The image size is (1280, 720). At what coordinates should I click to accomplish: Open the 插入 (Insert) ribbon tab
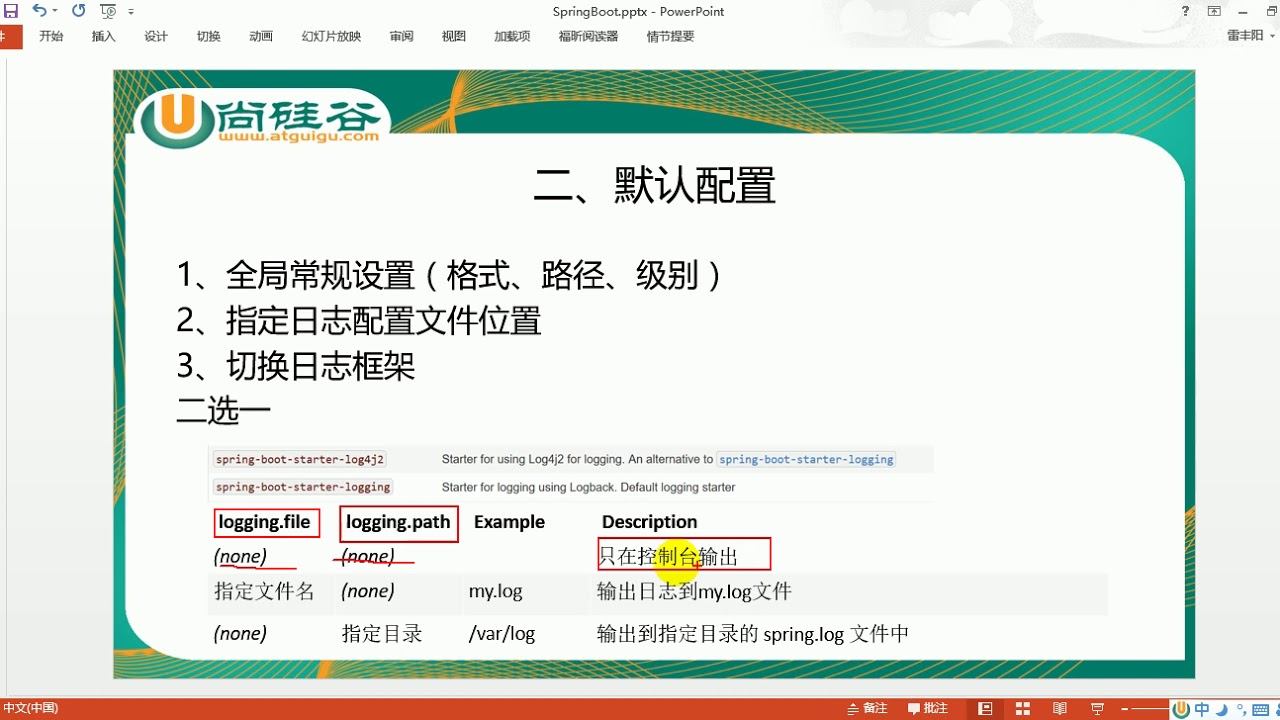104,36
